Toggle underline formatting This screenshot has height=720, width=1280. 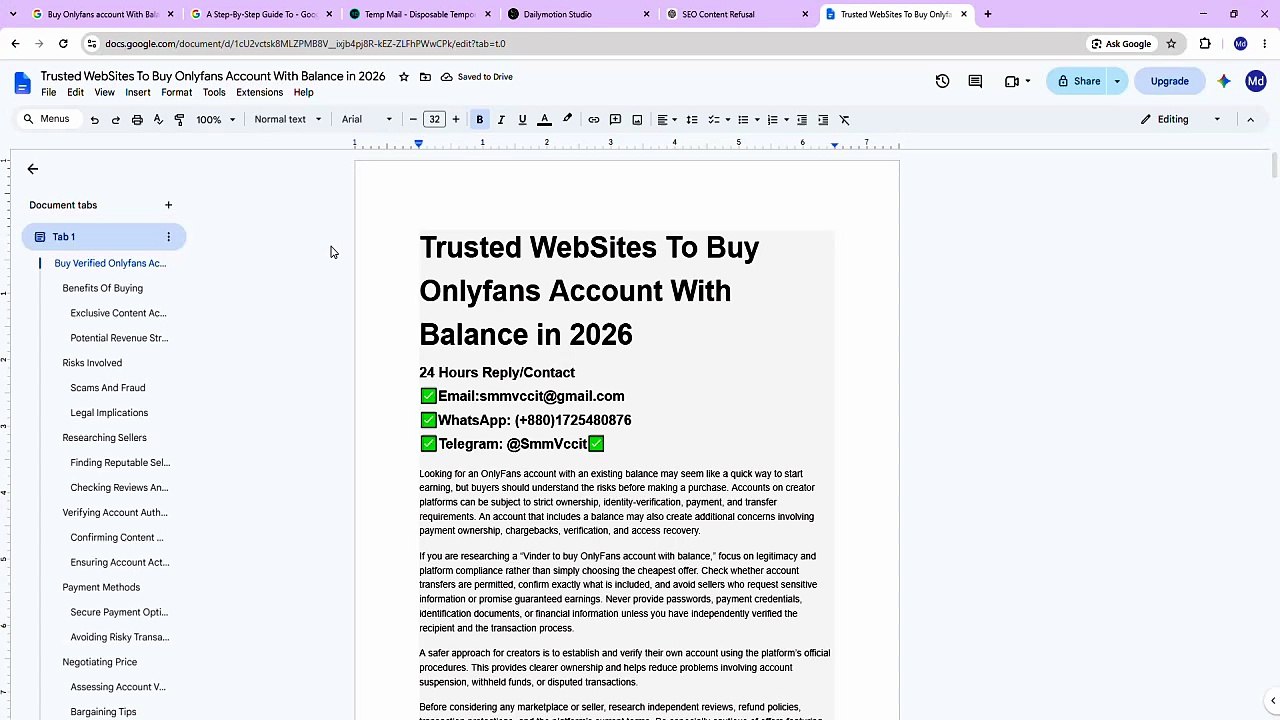(x=522, y=120)
